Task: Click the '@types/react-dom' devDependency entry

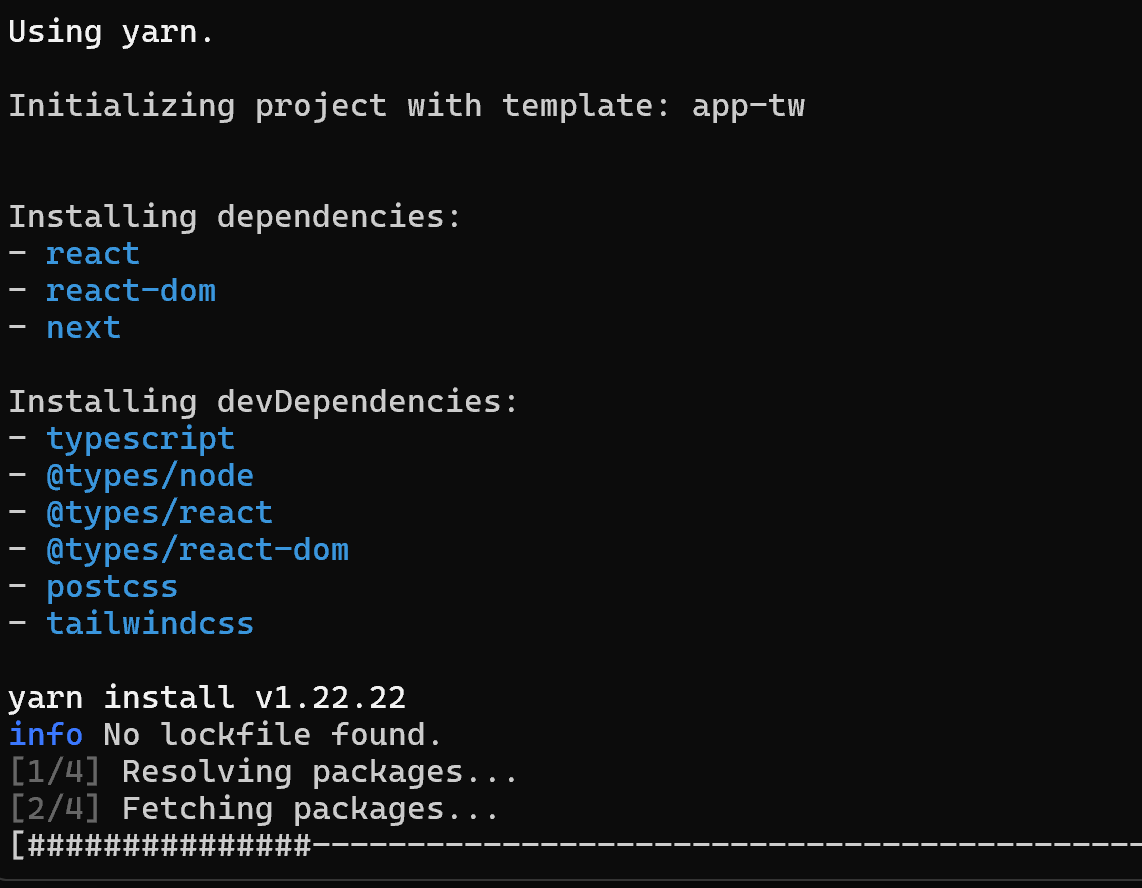Action: click(x=197, y=550)
